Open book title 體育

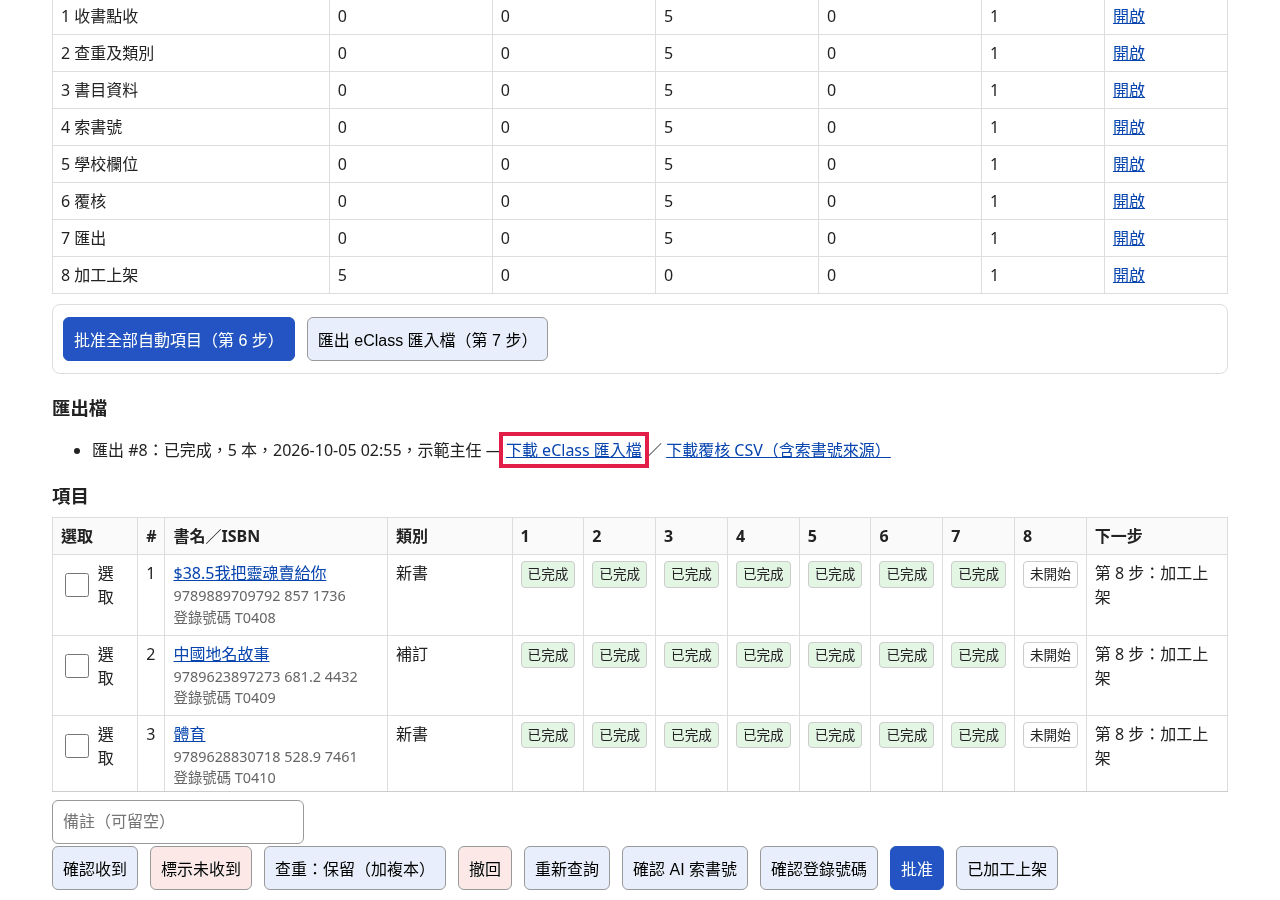tap(190, 734)
